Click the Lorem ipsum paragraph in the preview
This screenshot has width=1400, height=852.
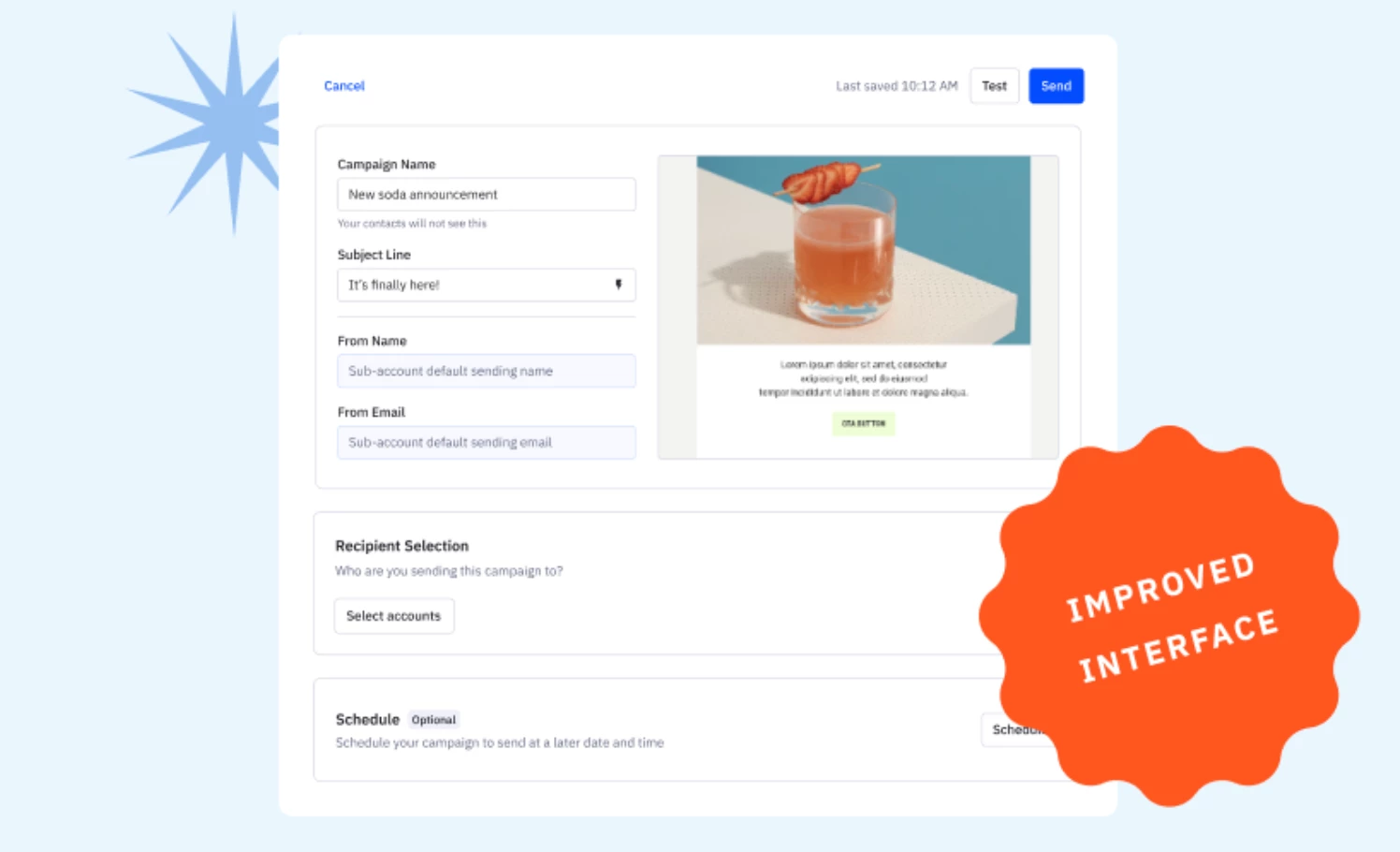[x=863, y=378]
